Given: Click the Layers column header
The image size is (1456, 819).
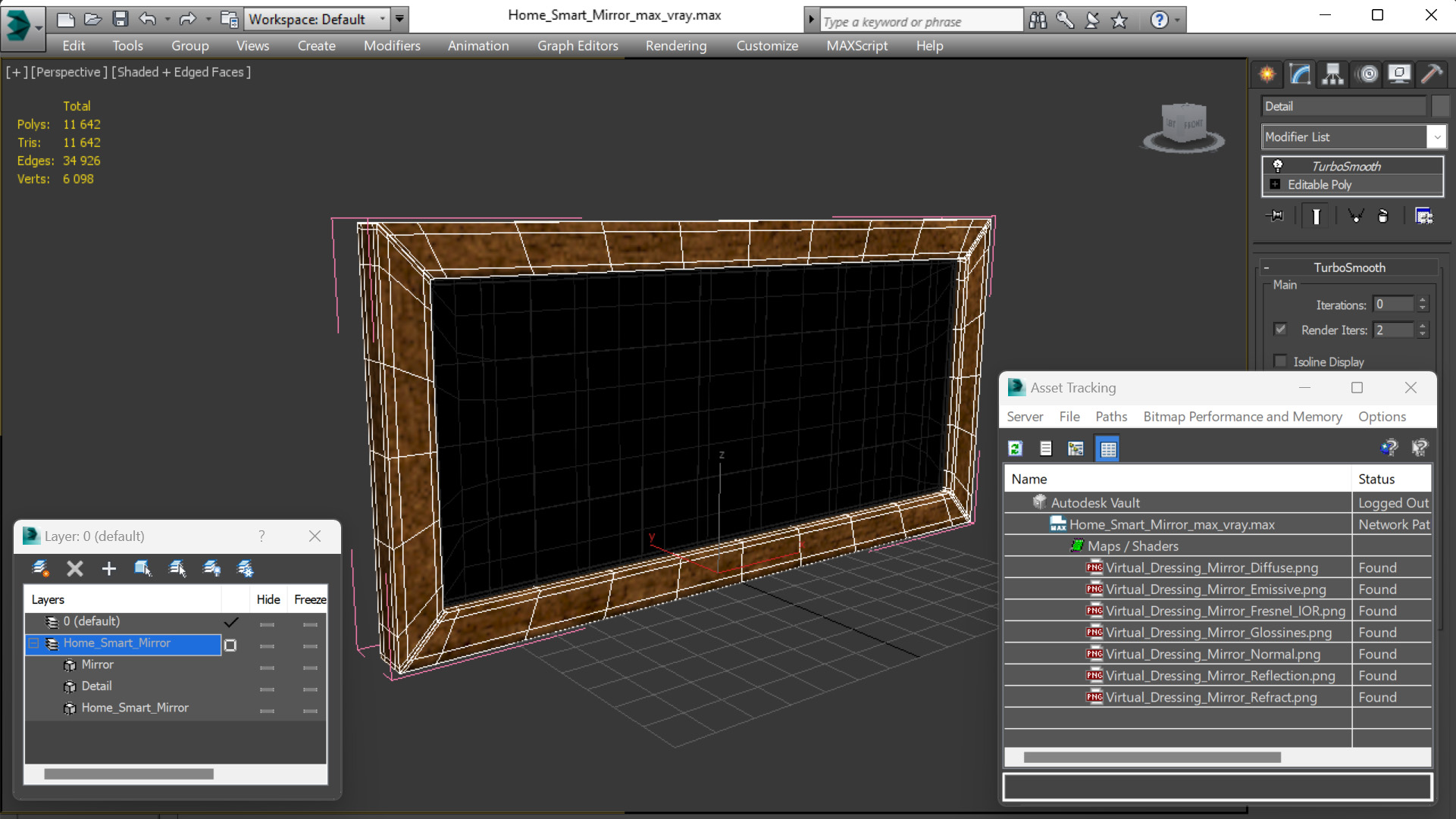Looking at the screenshot, I should point(123,599).
